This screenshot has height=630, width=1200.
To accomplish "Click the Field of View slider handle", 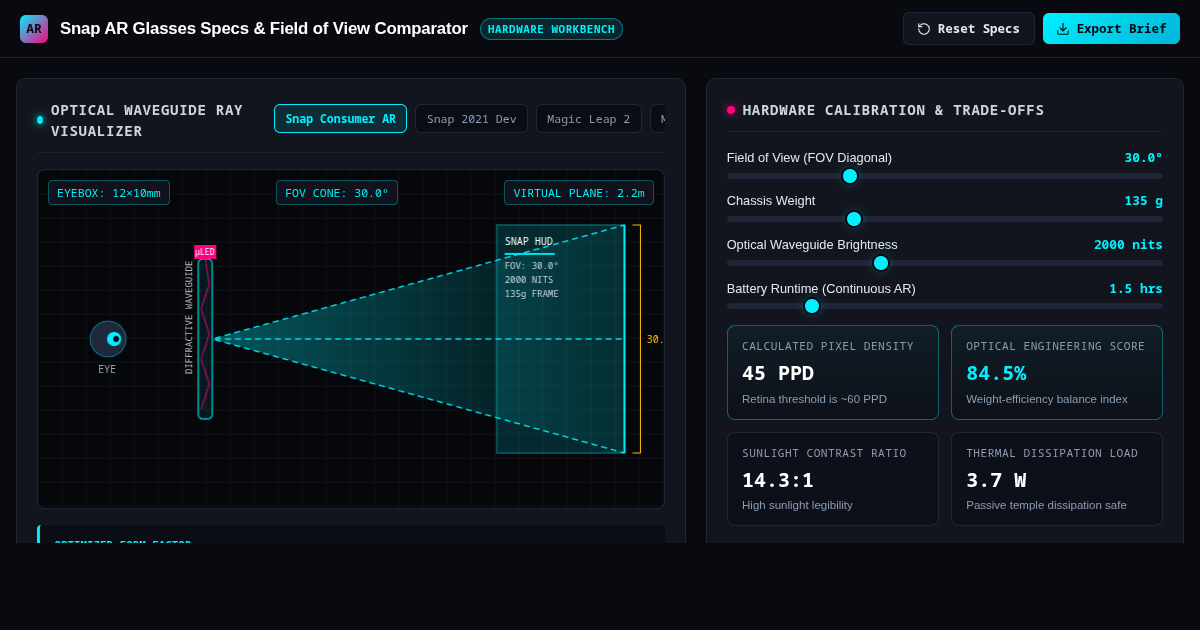I will 850,176.
